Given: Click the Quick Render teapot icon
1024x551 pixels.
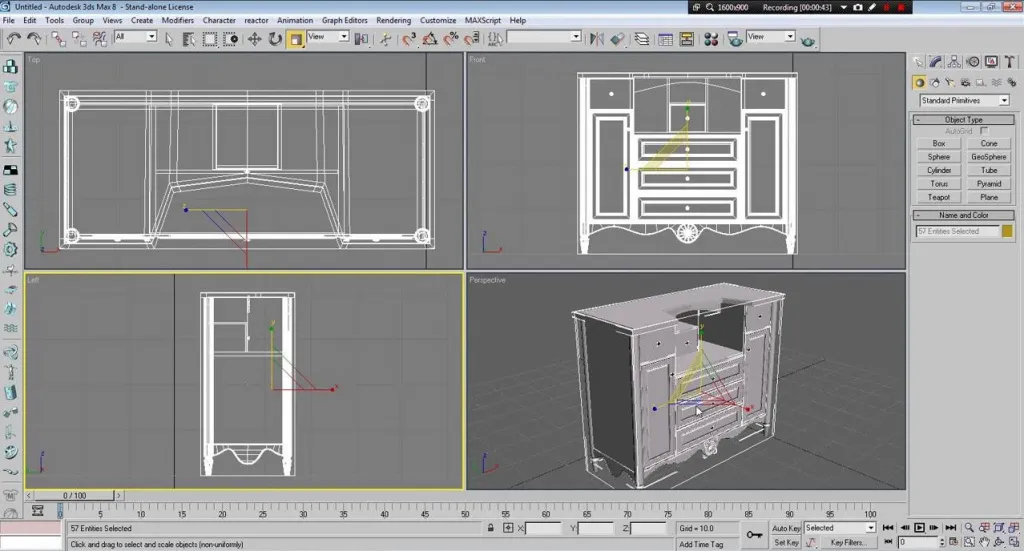Looking at the screenshot, I should [808, 40].
